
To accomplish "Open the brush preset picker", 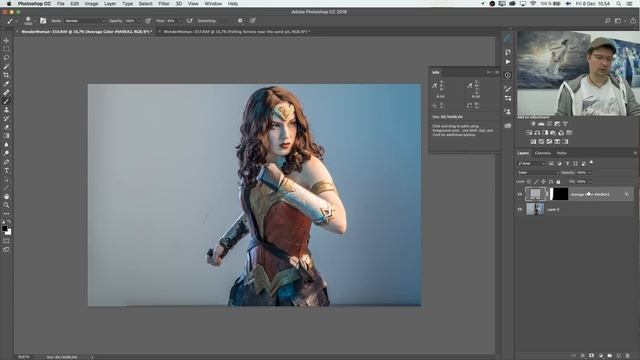I will click(x=29, y=20).
